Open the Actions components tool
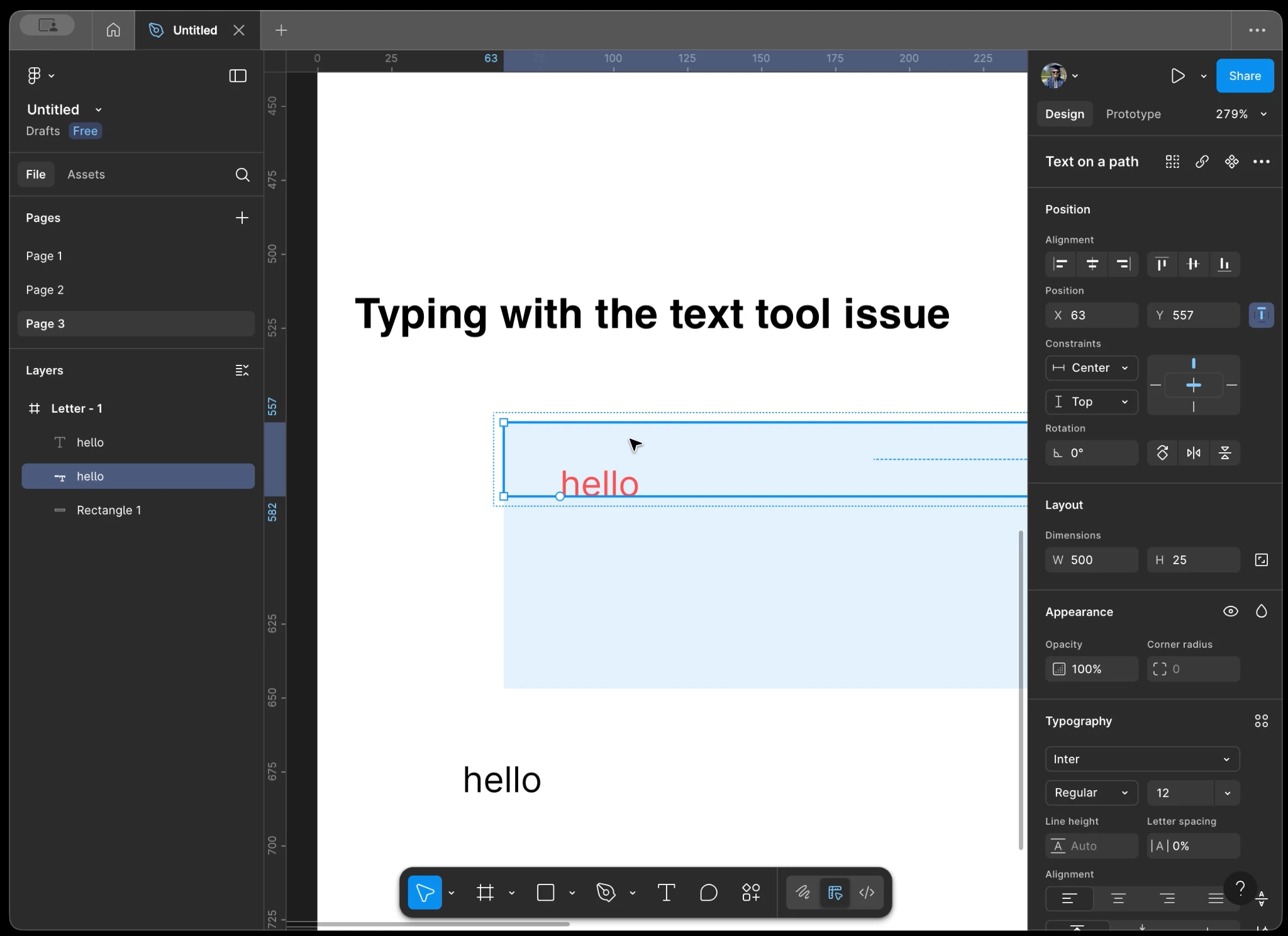This screenshot has height=936, width=1288. click(x=751, y=892)
